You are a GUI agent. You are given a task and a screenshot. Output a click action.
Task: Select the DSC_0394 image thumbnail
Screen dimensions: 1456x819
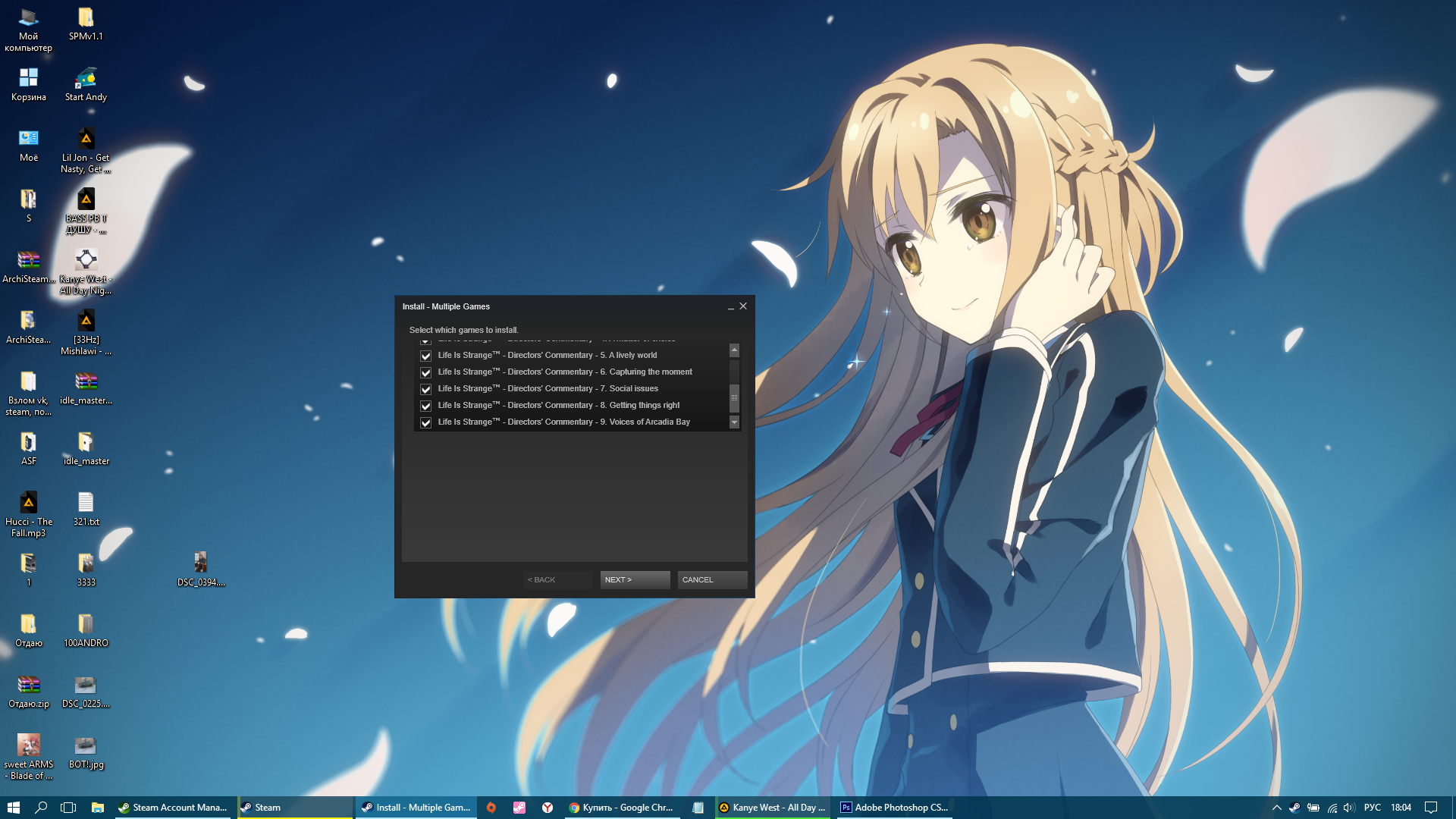tap(201, 570)
